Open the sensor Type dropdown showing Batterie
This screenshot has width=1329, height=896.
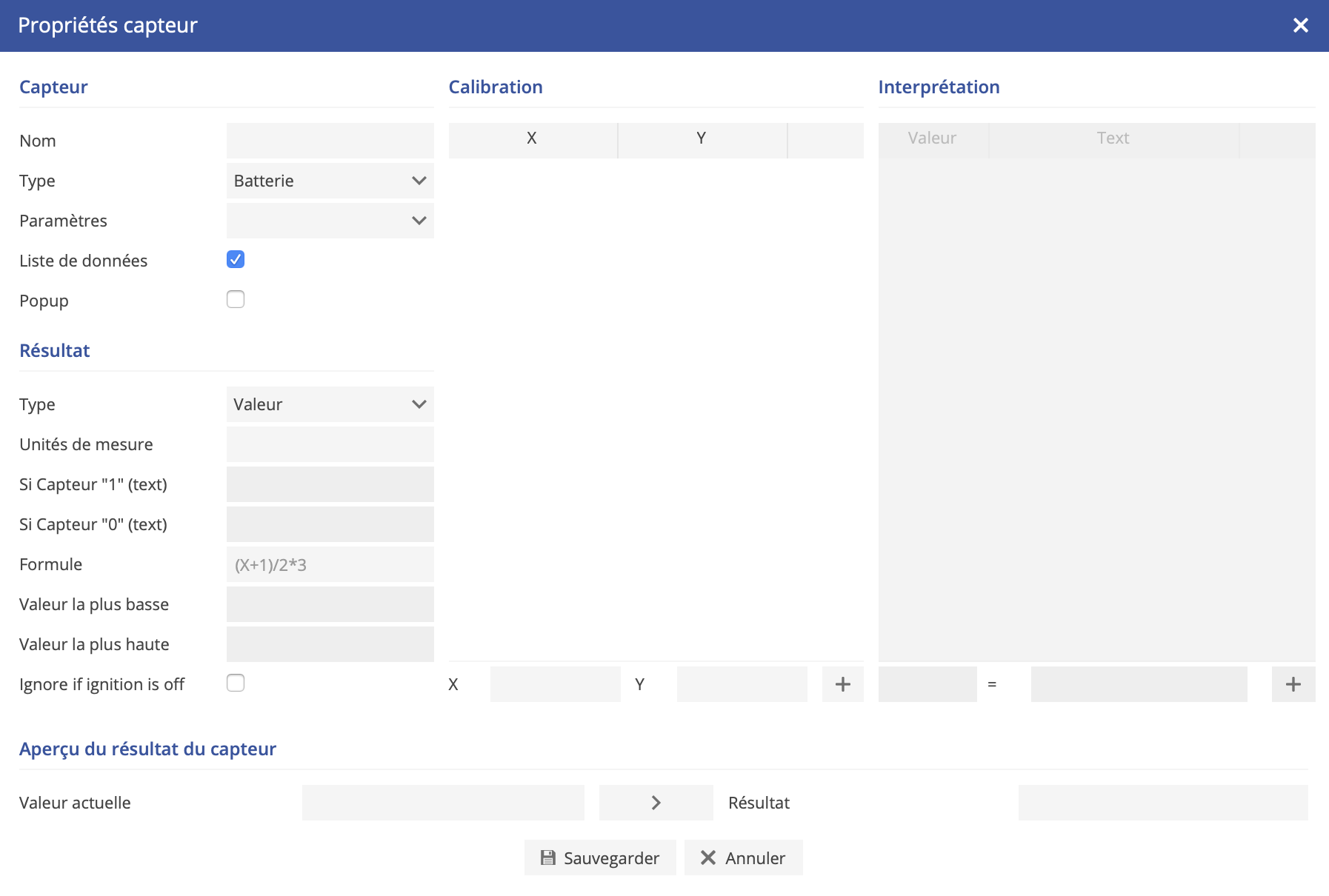[x=330, y=181]
